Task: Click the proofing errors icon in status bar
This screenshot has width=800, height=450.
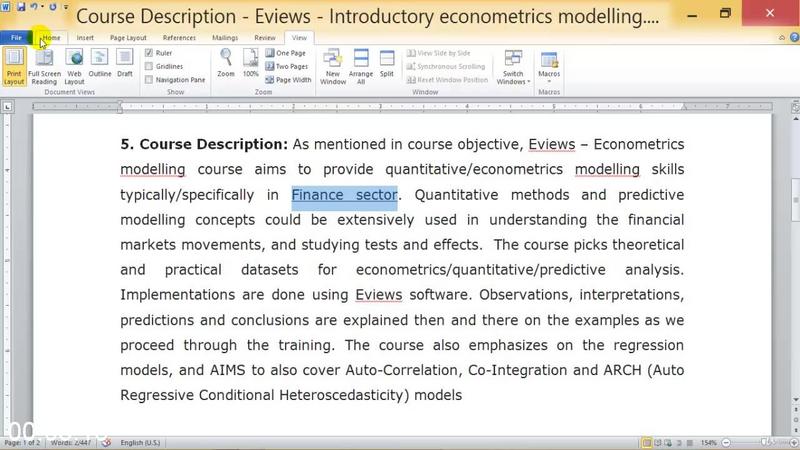Action: [106, 443]
